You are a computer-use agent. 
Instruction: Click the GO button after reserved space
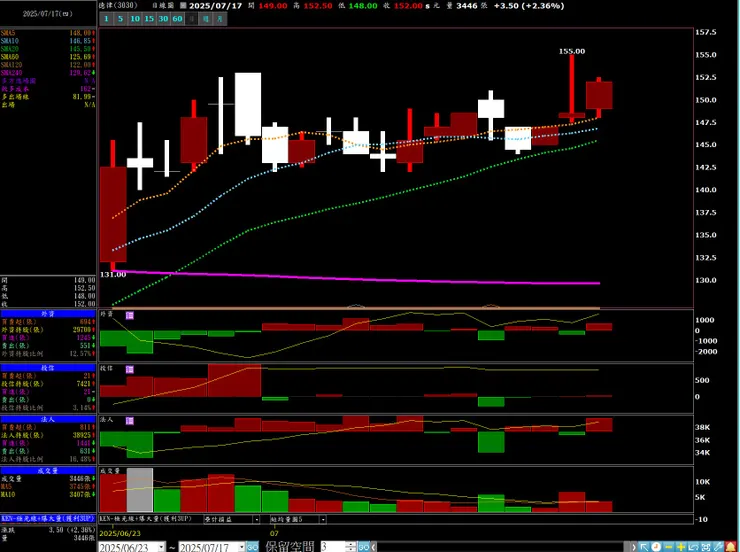(363, 547)
